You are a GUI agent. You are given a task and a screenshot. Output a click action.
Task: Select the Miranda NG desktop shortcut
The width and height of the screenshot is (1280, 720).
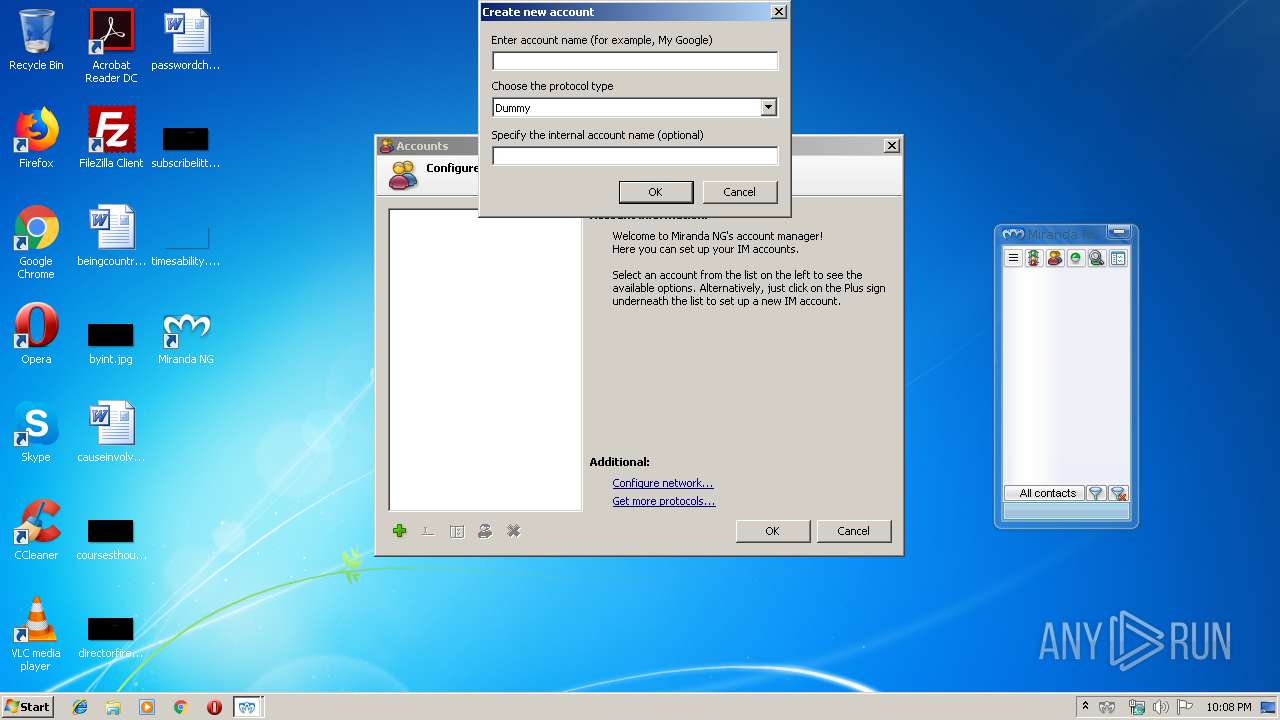click(186, 339)
